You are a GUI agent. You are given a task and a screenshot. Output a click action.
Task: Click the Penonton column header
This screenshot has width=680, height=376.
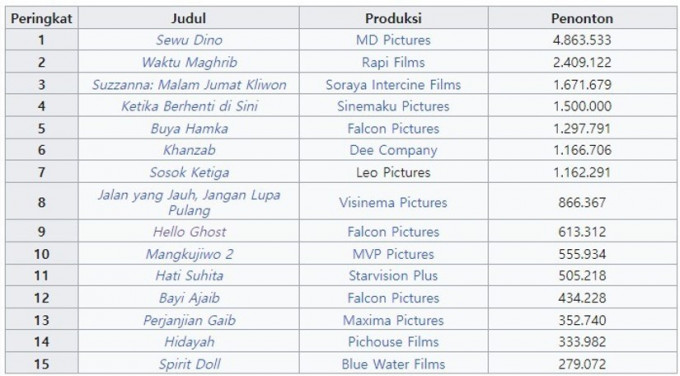(582, 18)
